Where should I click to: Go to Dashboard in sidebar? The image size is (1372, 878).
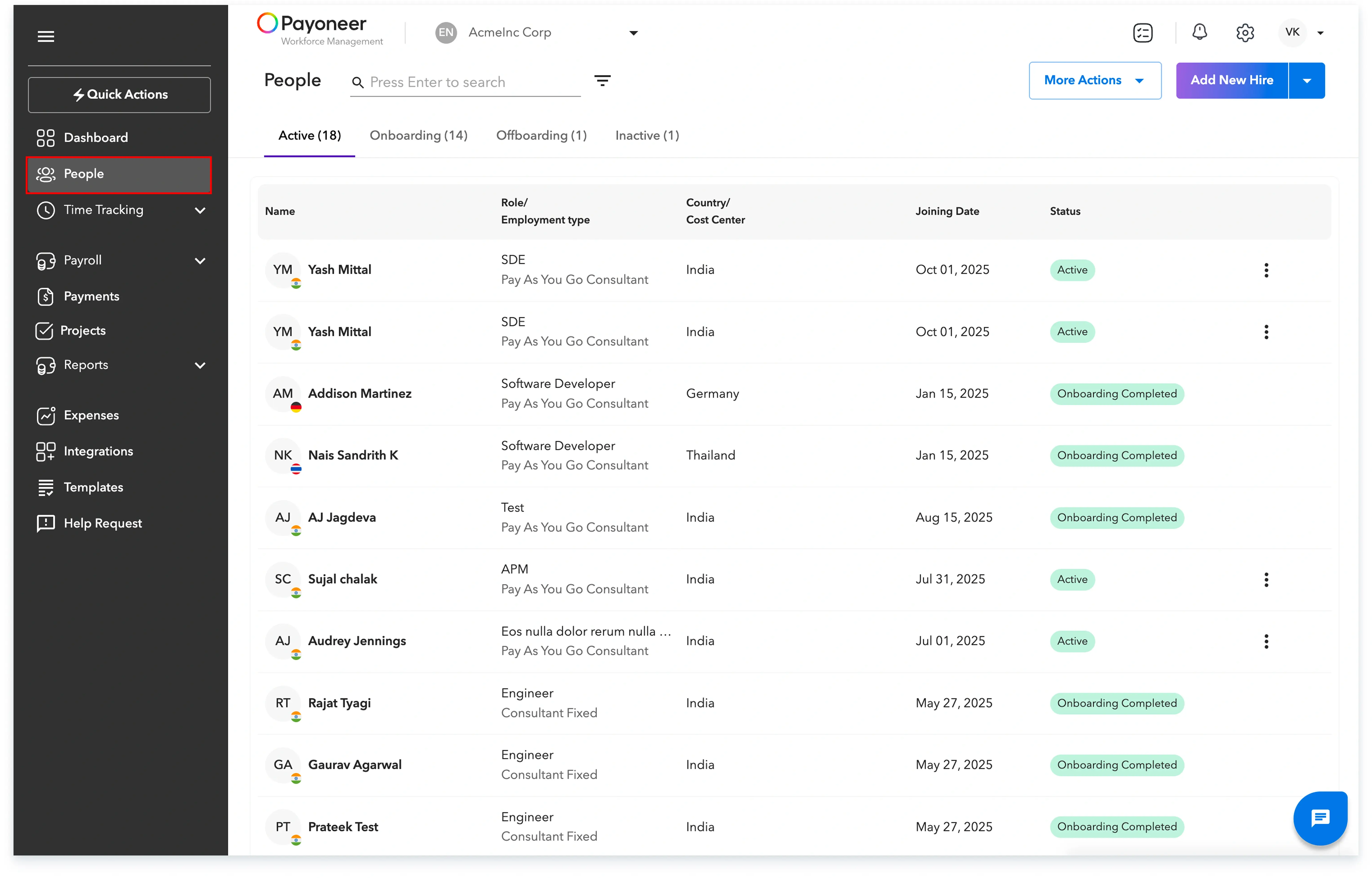coord(96,137)
